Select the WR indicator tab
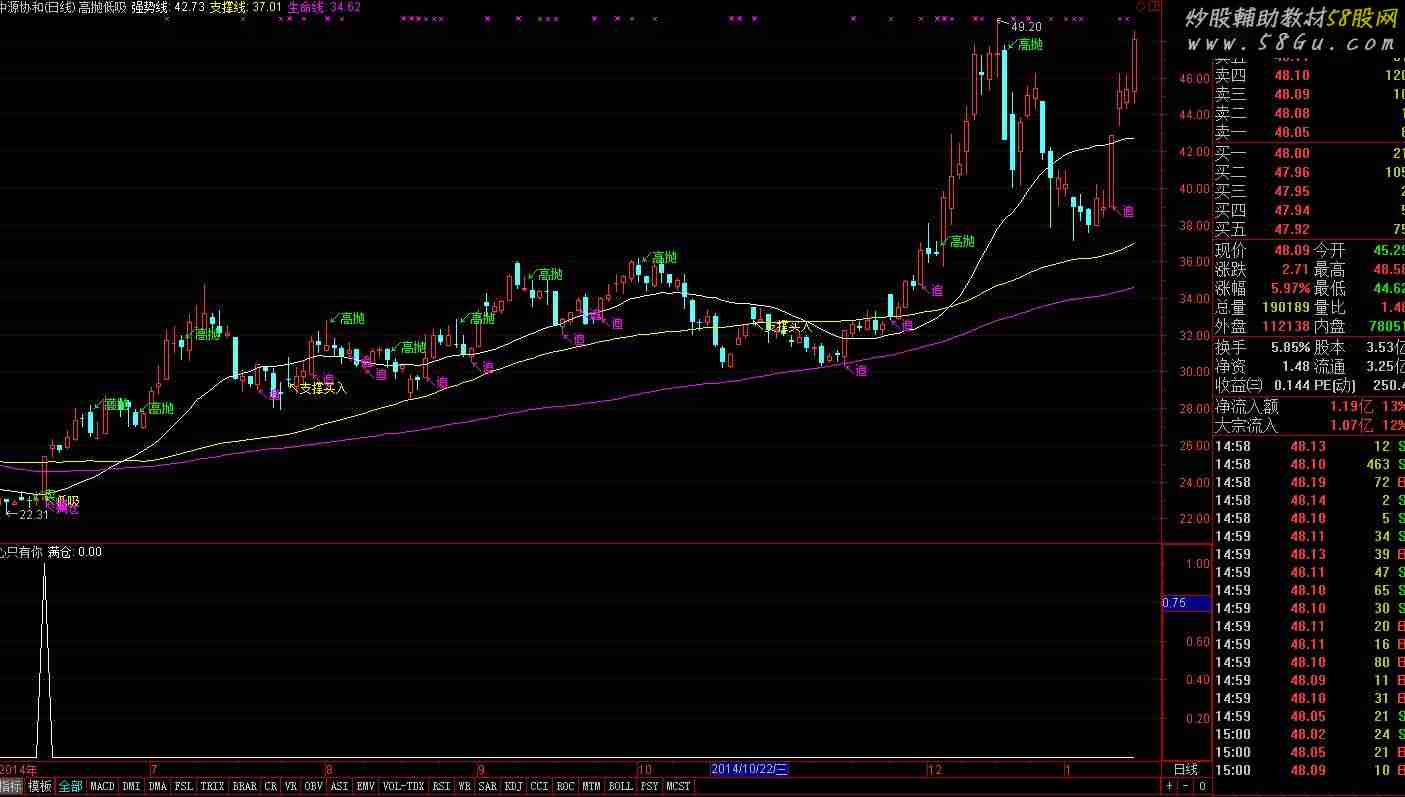Viewport: 1405px width, 797px height. click(464, 787)
